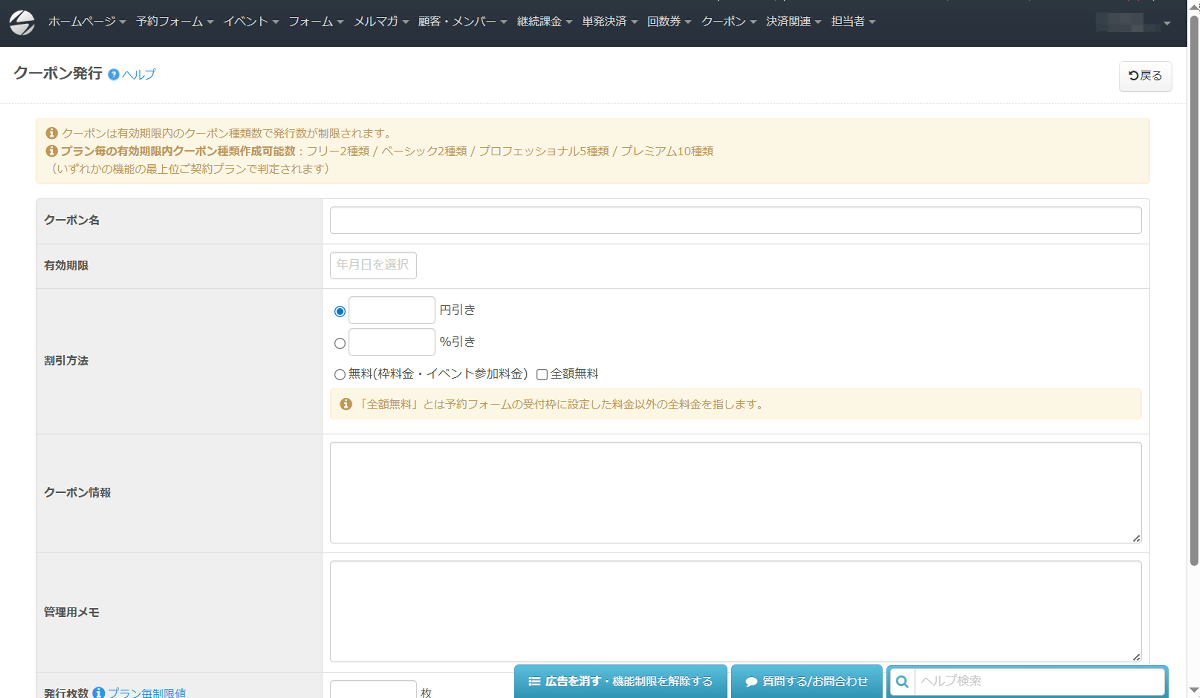Screen dimensions: 1200x698
Task: Click the 広告を消す list icon button
Action: pyautogui.click(x=620, y=681)
